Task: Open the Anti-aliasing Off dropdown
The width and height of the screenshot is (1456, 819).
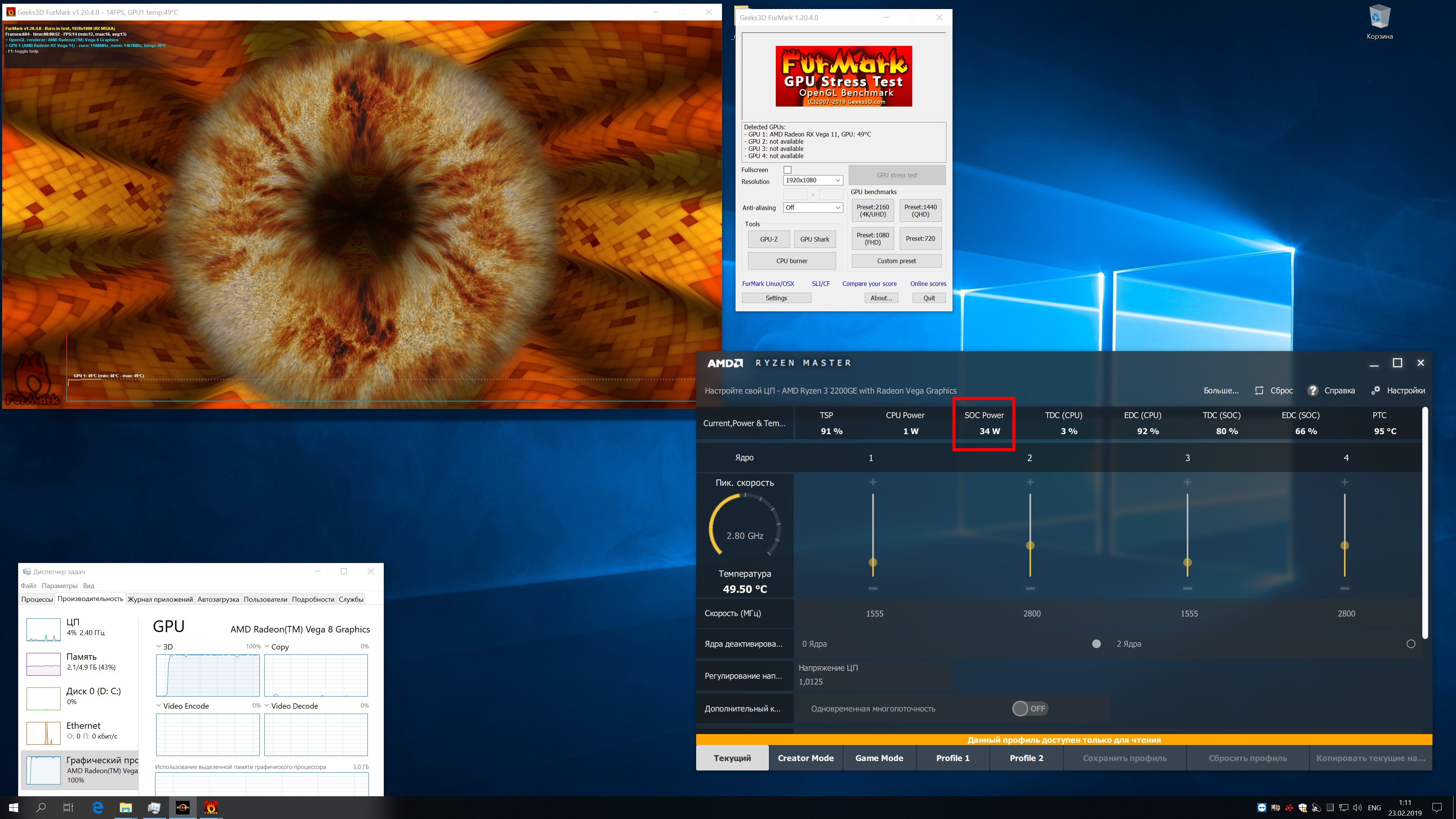Action: click(x=813, y=207)
